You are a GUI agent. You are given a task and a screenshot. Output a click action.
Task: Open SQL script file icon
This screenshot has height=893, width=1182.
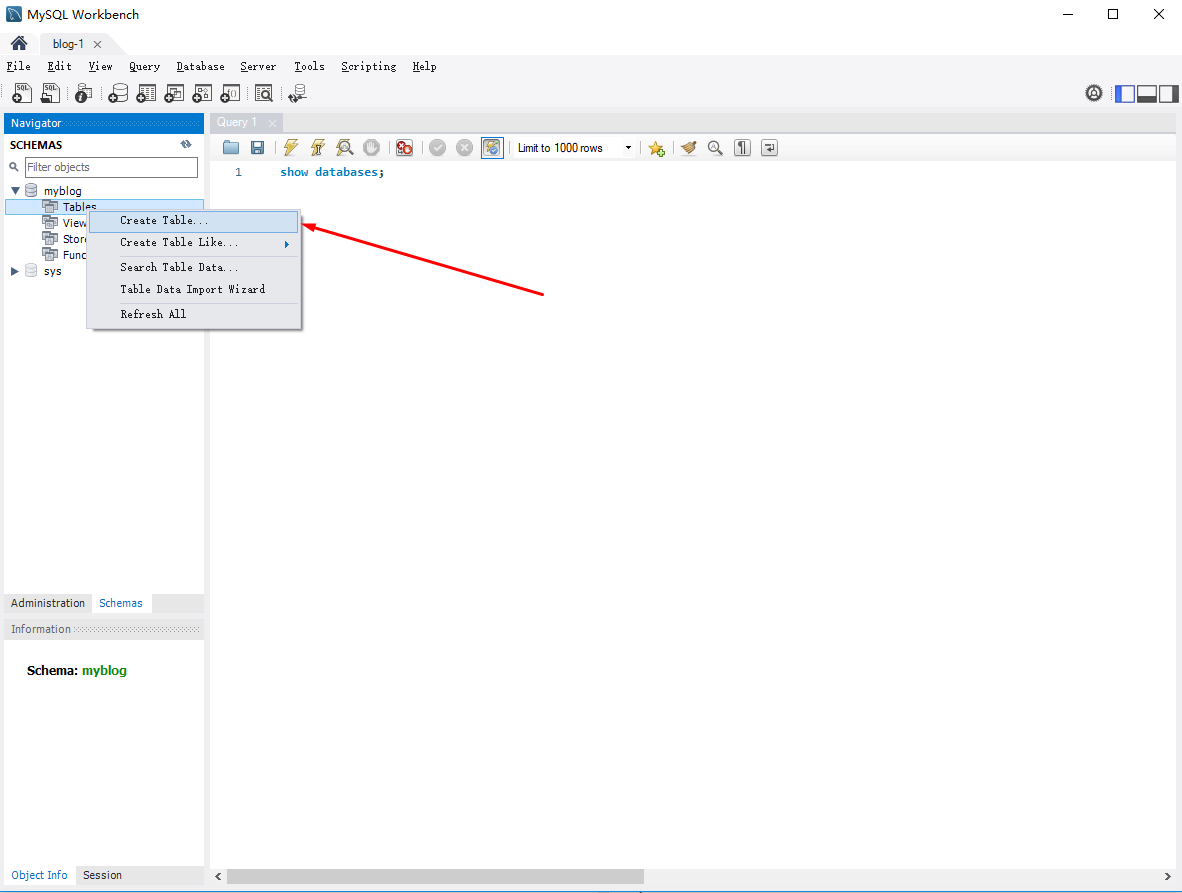point(51,93)
